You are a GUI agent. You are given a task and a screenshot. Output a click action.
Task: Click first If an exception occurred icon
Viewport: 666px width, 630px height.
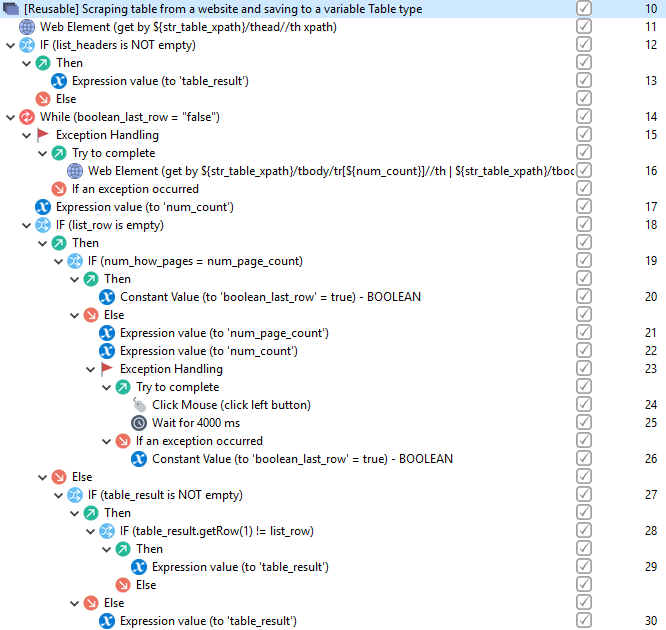tap(59, 189)
